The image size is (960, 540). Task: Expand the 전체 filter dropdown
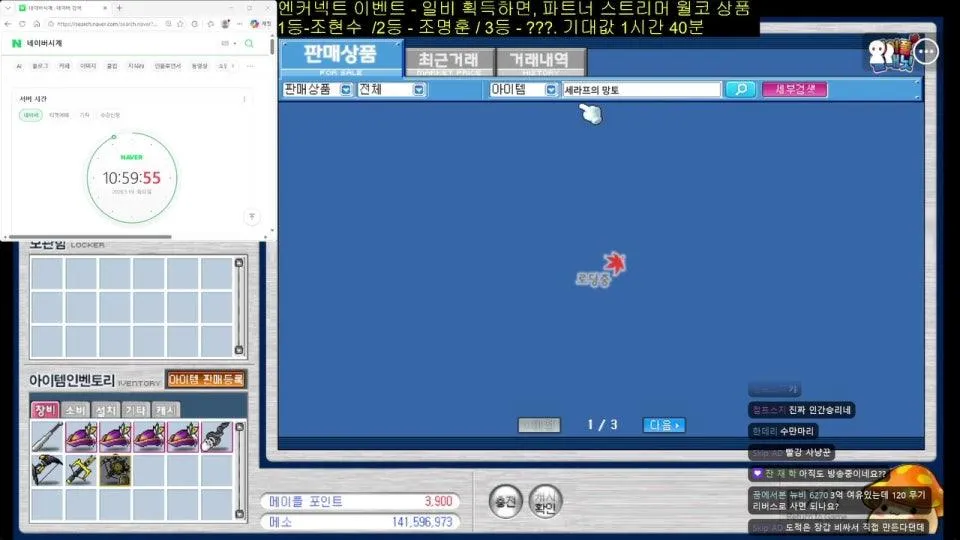click(419, 89)
